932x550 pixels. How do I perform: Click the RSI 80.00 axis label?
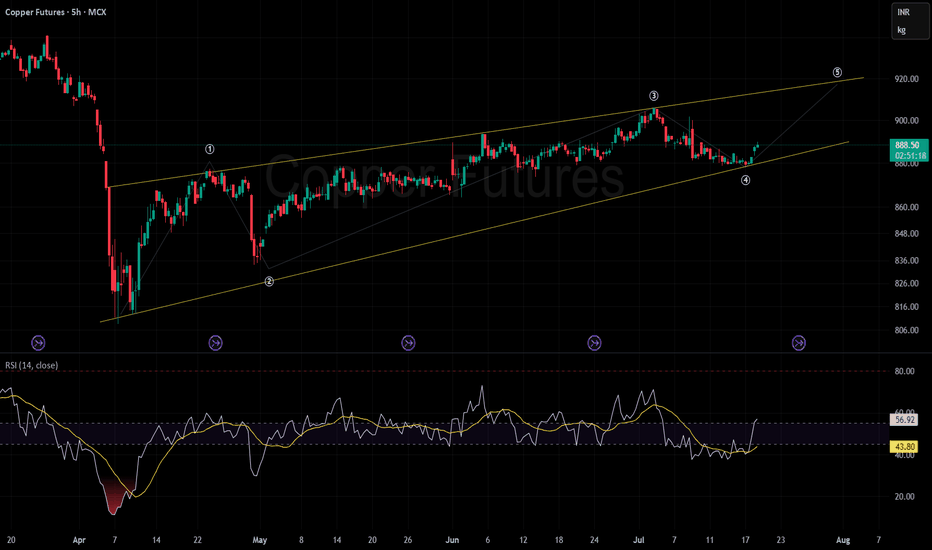coord(905,372)
